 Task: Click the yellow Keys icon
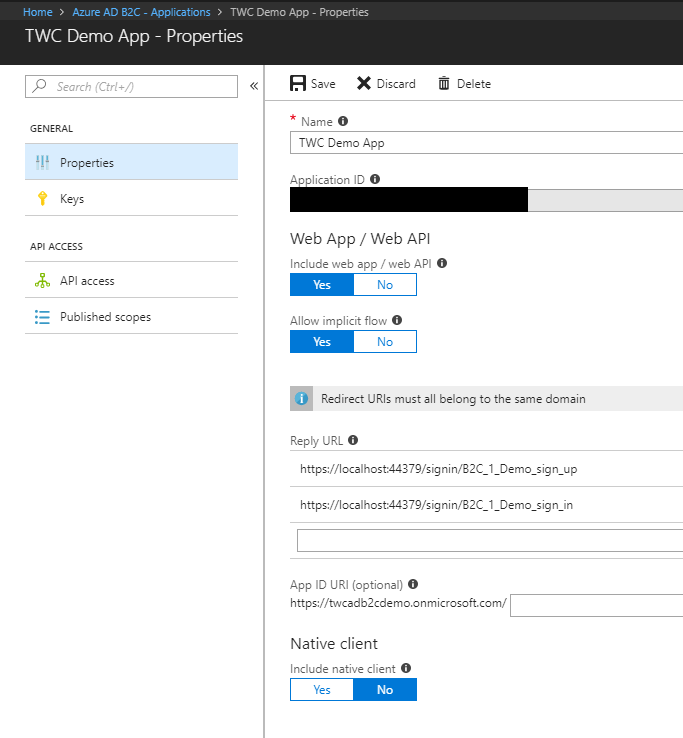(42, 198)
